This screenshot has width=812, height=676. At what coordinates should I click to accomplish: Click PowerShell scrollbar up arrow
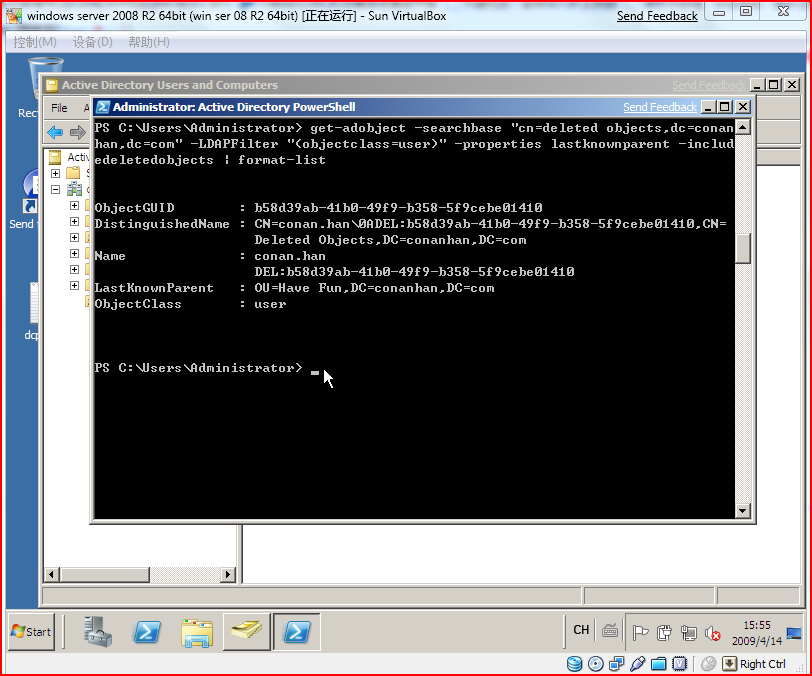(743, 127)
